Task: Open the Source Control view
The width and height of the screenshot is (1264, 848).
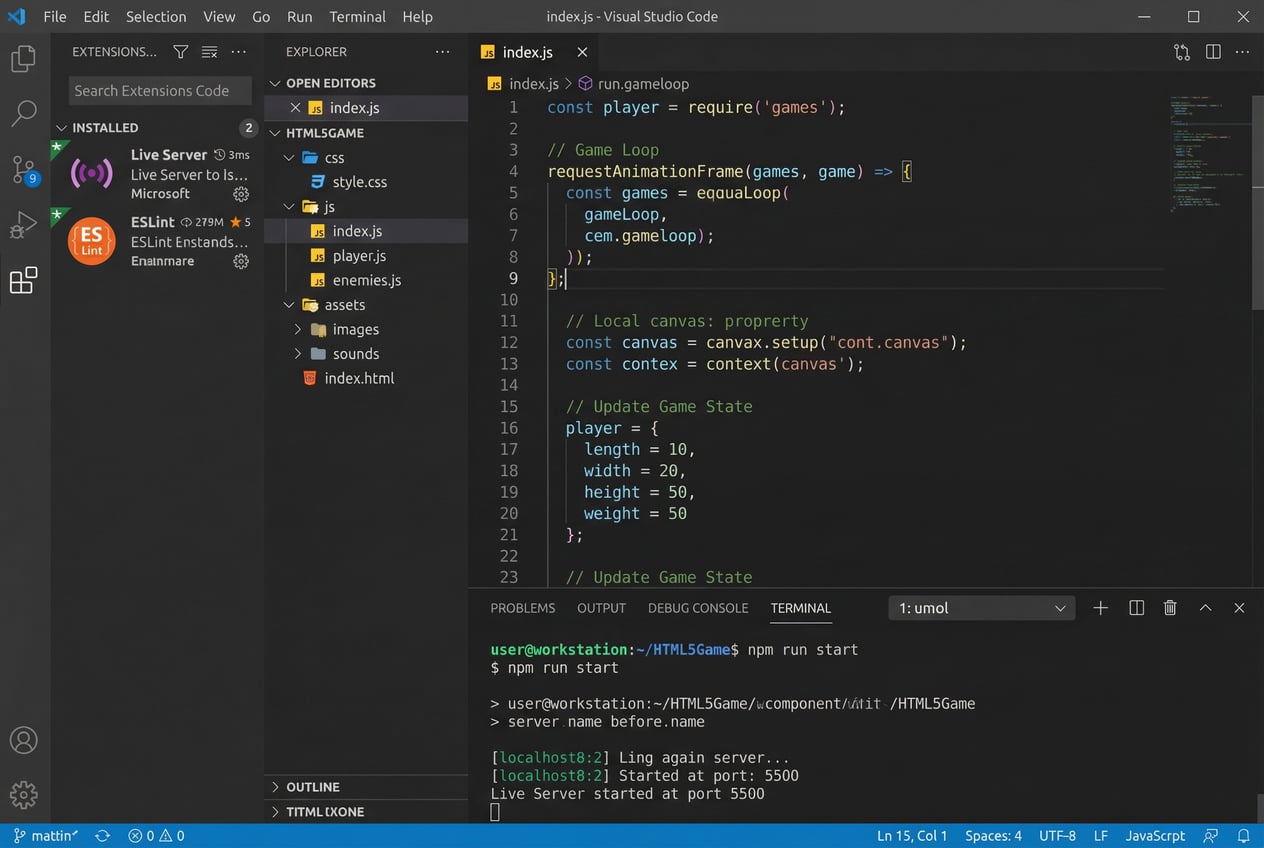Action: (x=24, y=169)
